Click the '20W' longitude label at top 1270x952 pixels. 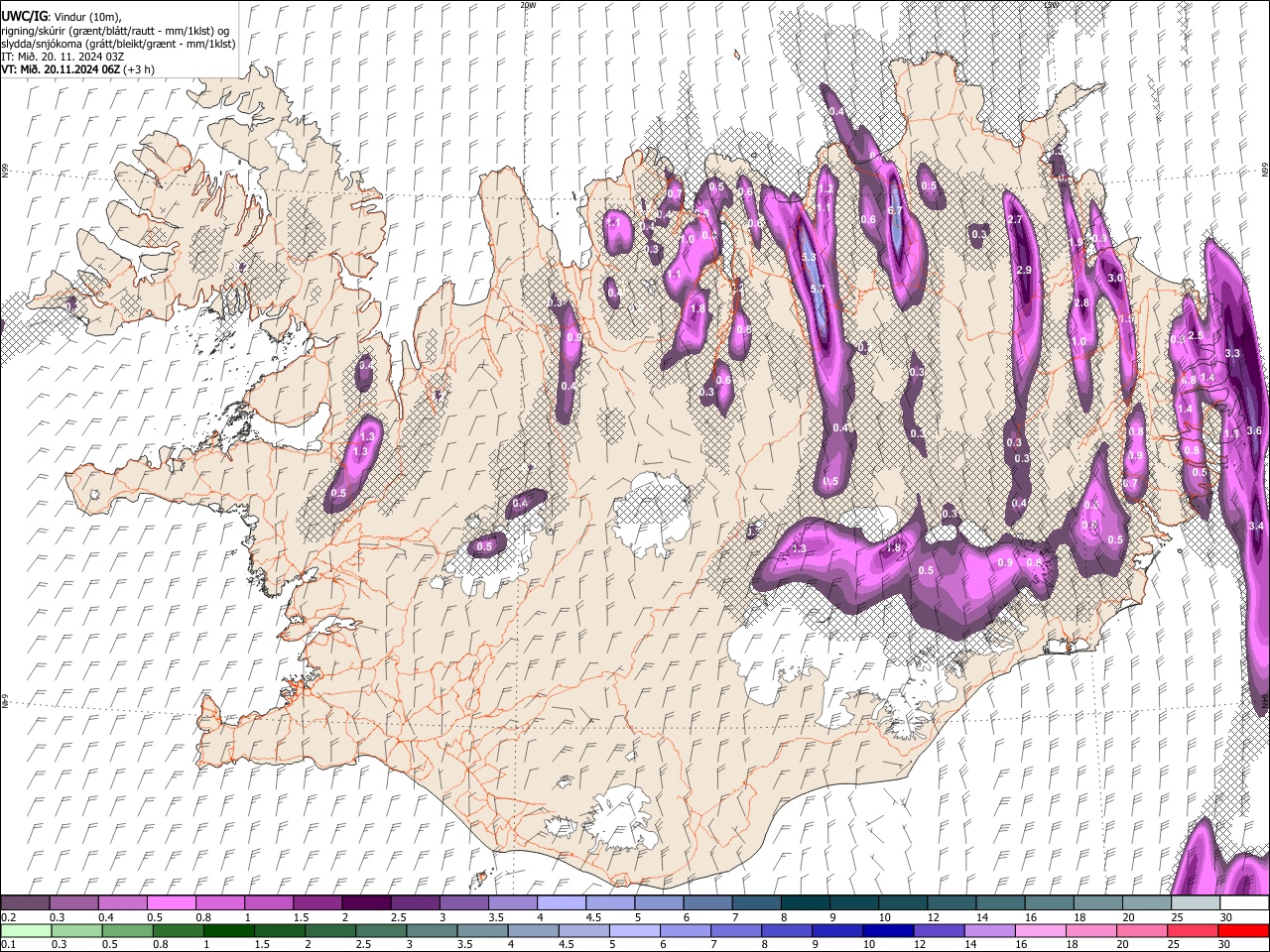[527, 5]
